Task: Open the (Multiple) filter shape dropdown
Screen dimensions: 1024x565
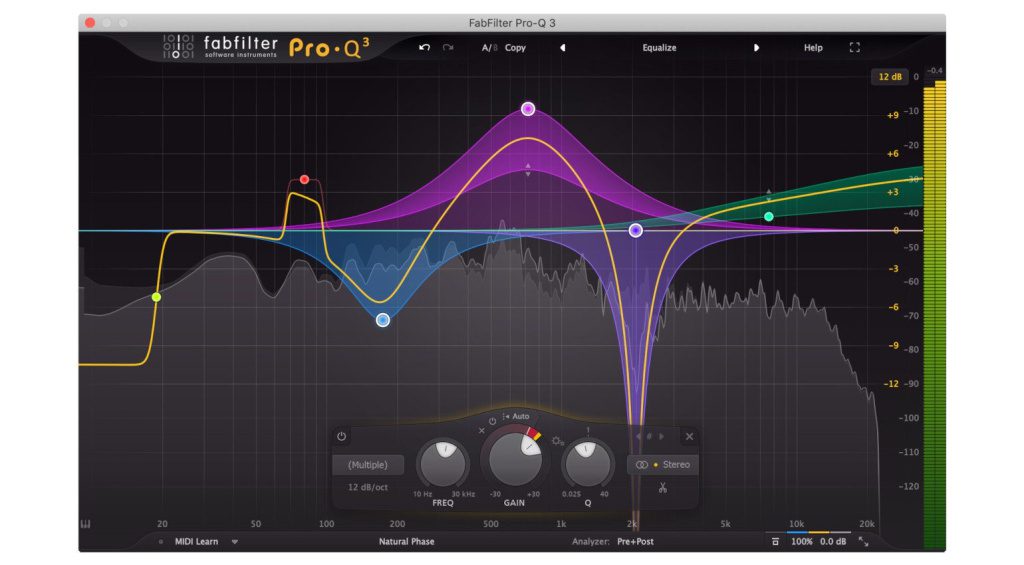Action: pos(368,465)
